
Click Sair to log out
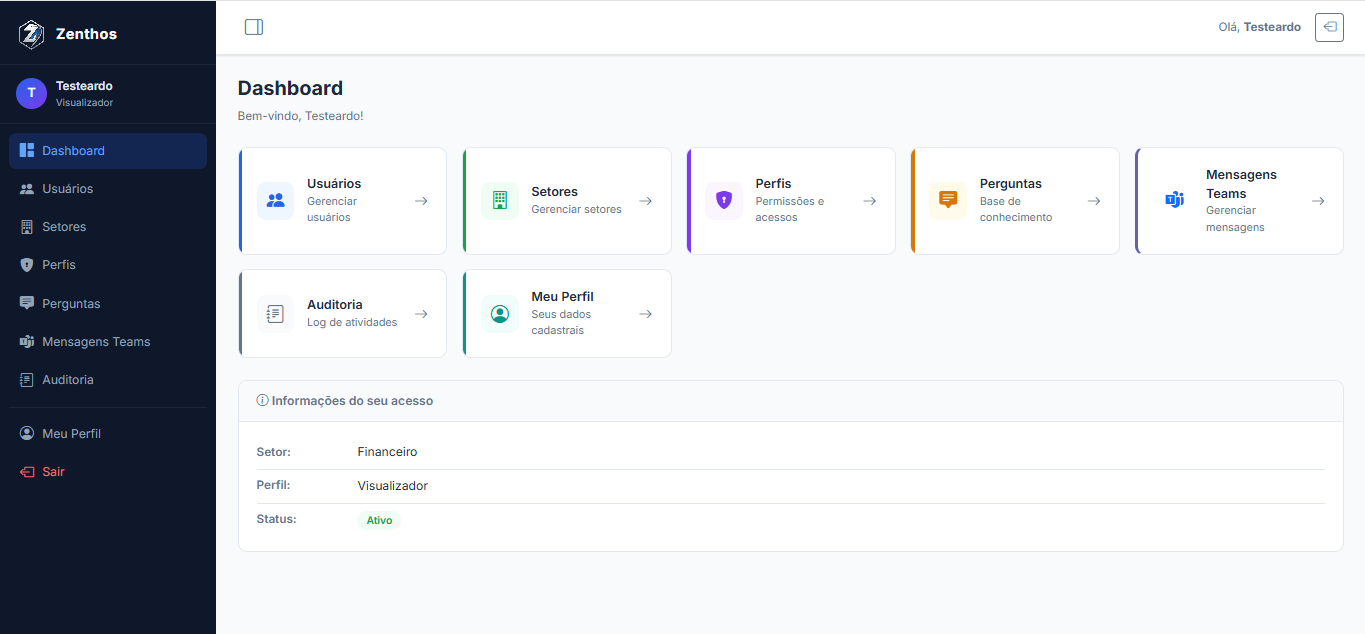(108, 472)
